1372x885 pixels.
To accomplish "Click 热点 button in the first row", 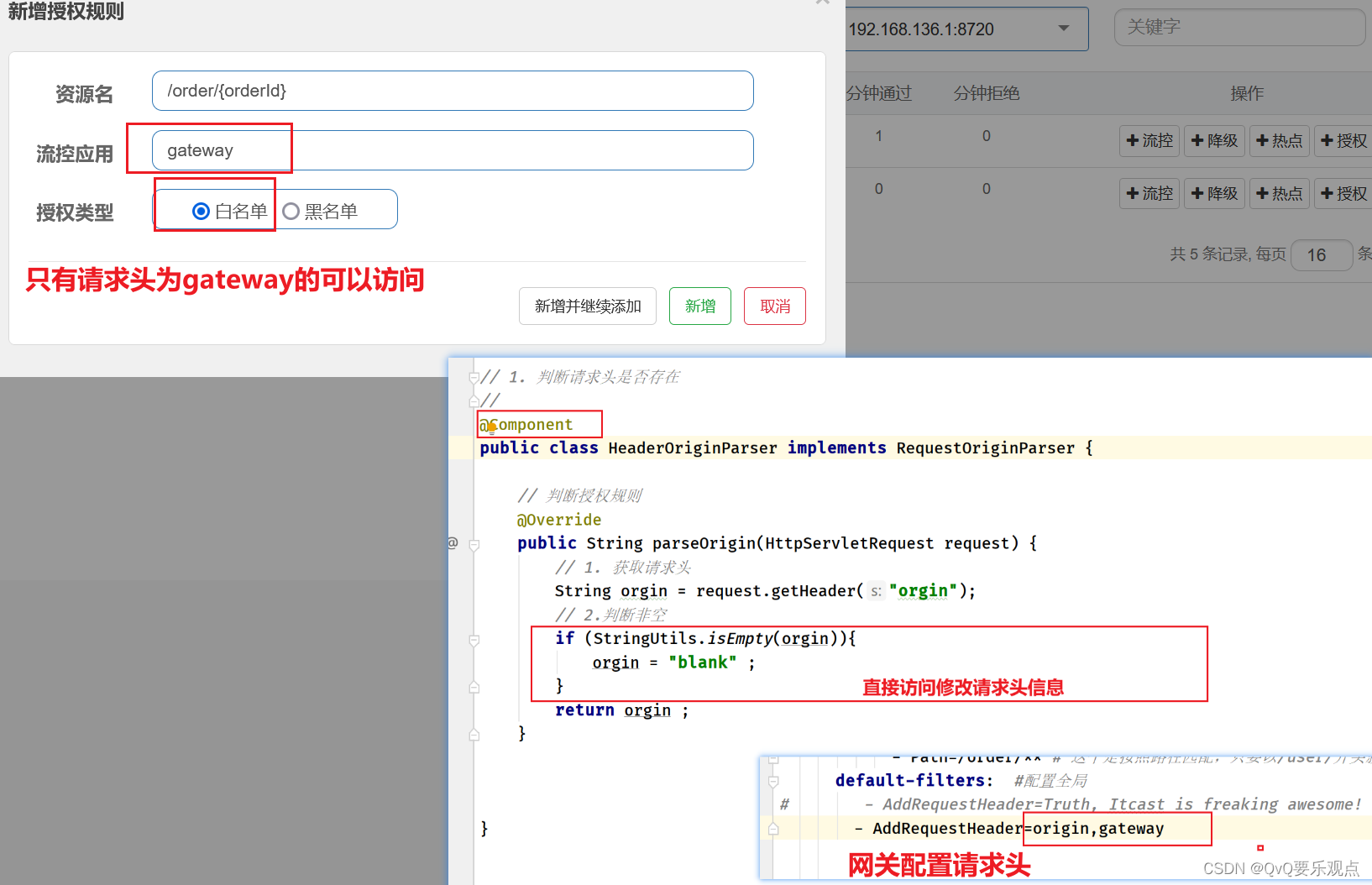I will pos(1279,141).
